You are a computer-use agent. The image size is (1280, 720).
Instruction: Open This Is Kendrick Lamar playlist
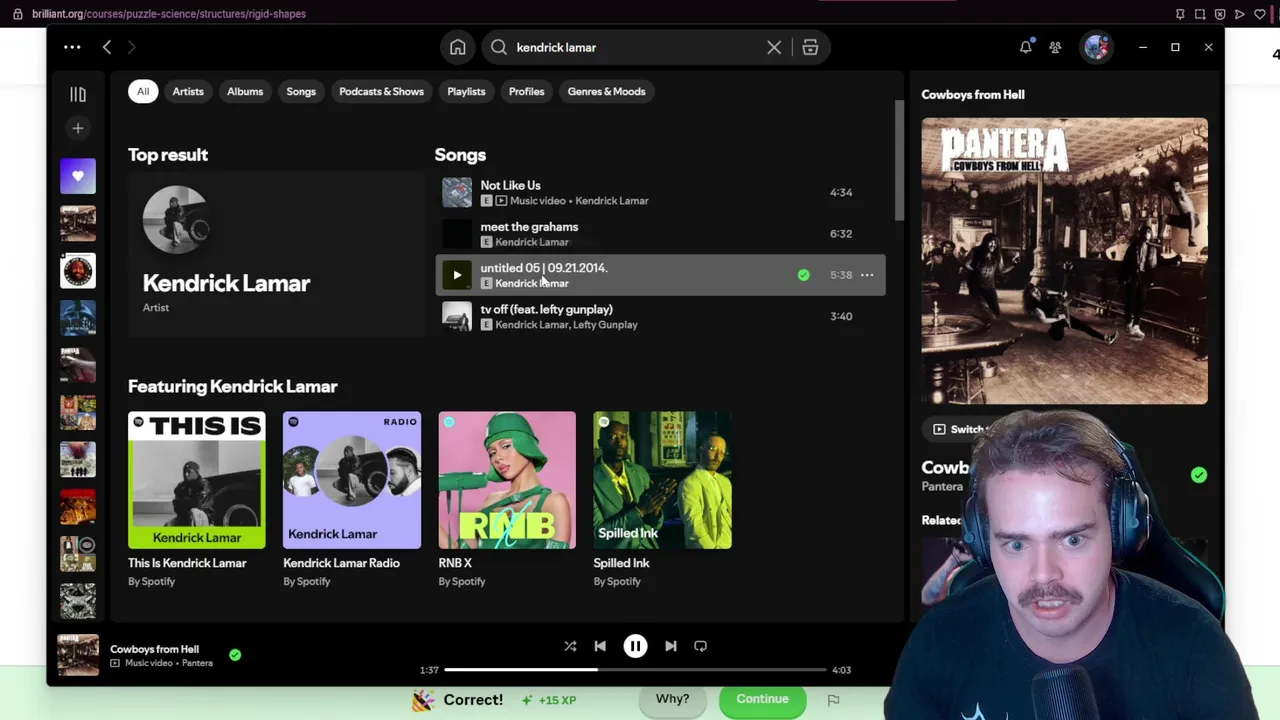point(197,480)
